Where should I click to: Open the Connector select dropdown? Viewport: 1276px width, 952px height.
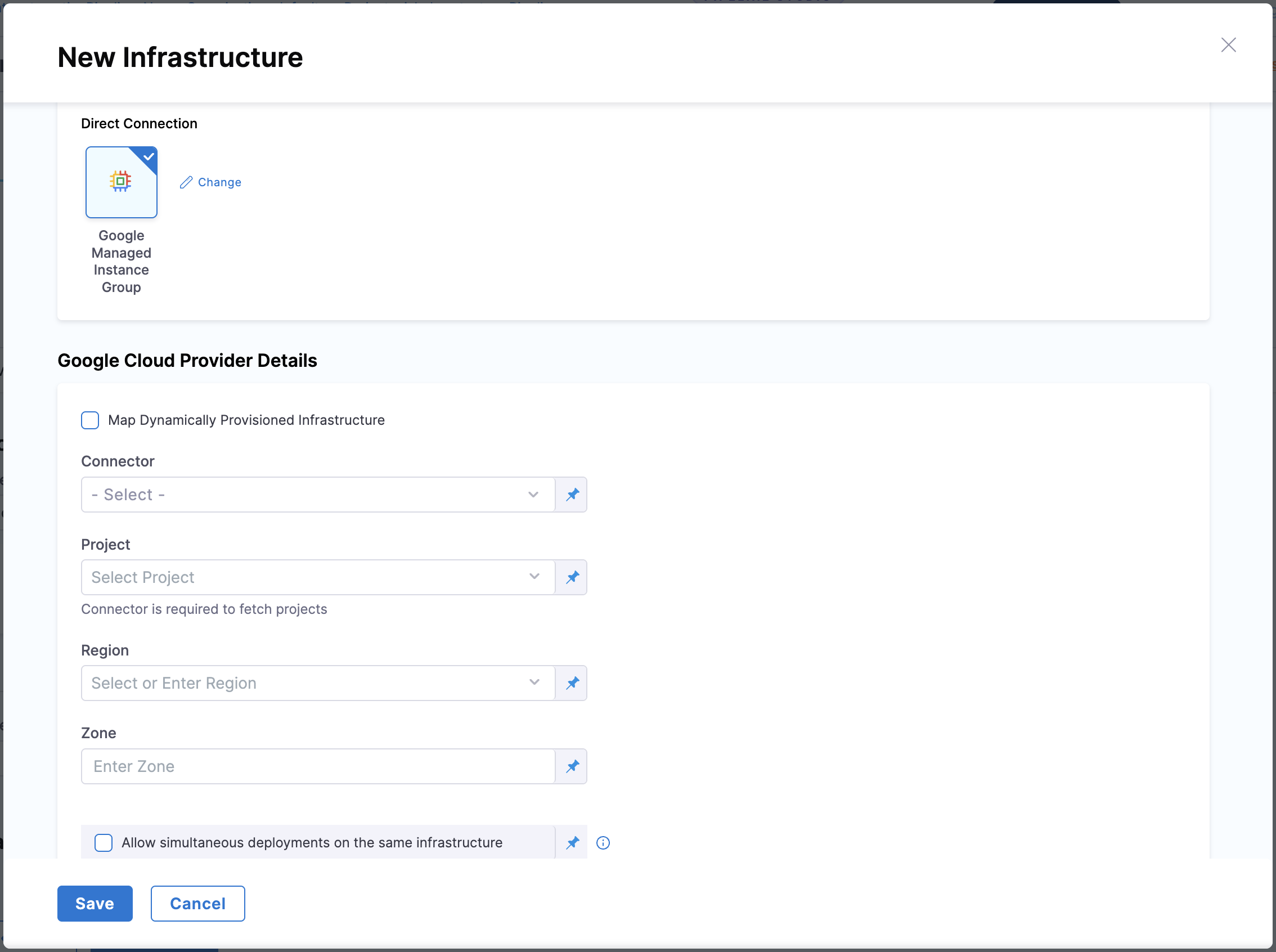pyautogui.click(x=317, y=495)
